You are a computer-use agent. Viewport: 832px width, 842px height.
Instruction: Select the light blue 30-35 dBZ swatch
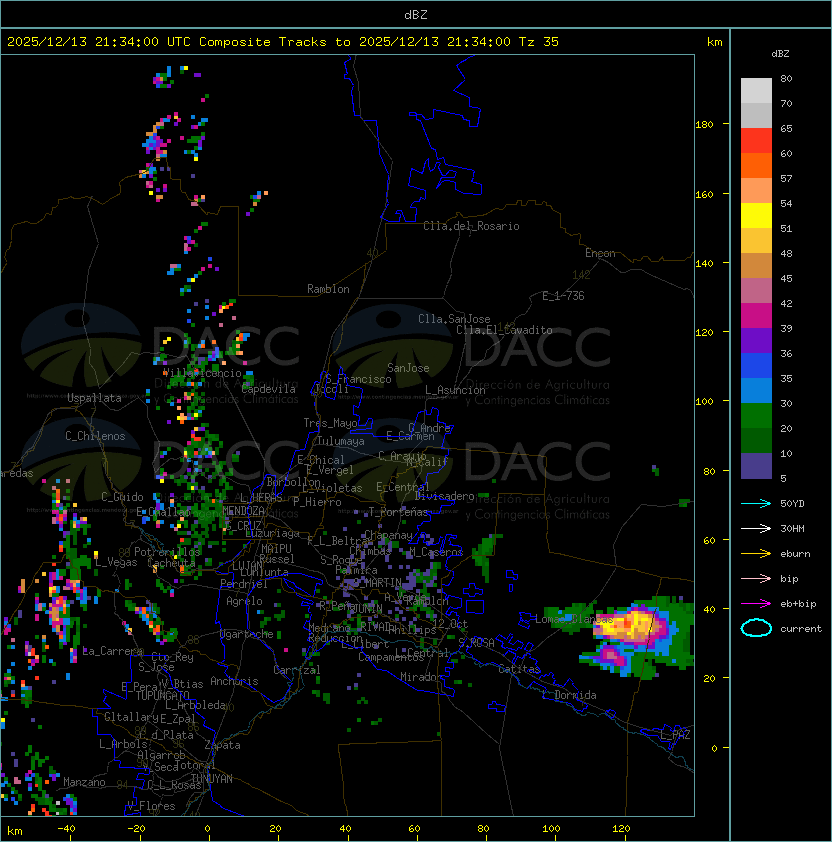click(756, 391)
